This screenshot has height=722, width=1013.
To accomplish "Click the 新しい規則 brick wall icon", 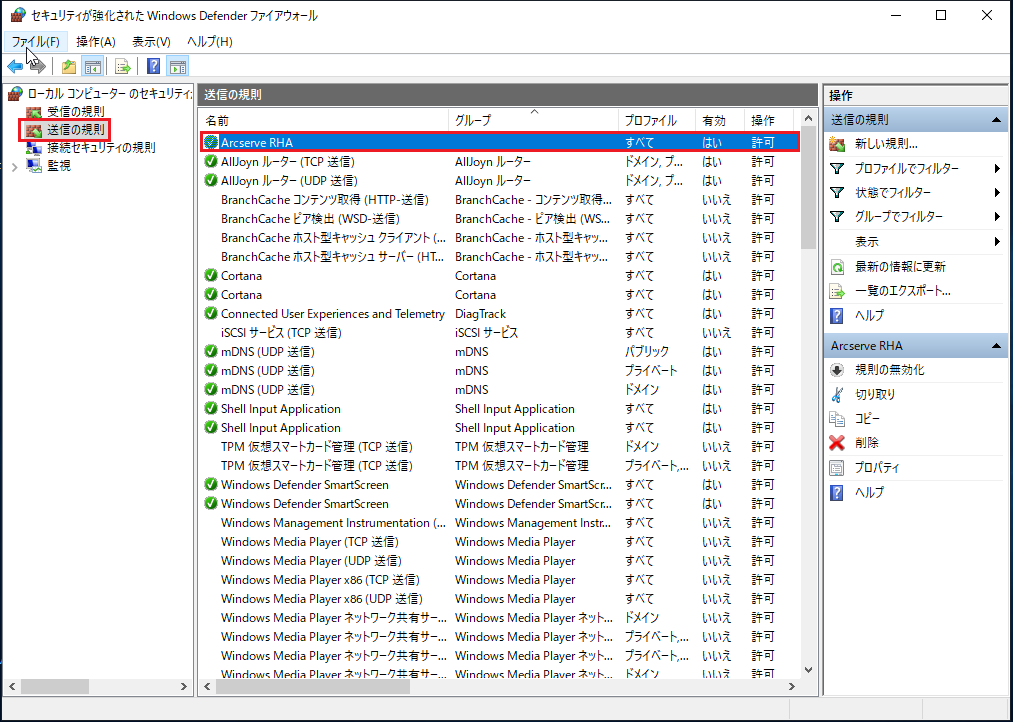I will (x=837, y=144).
